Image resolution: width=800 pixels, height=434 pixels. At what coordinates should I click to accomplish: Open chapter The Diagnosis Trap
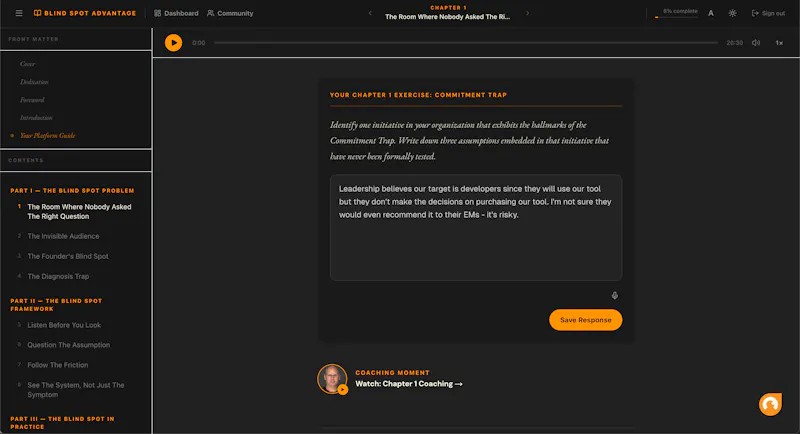tap(58, 276)
